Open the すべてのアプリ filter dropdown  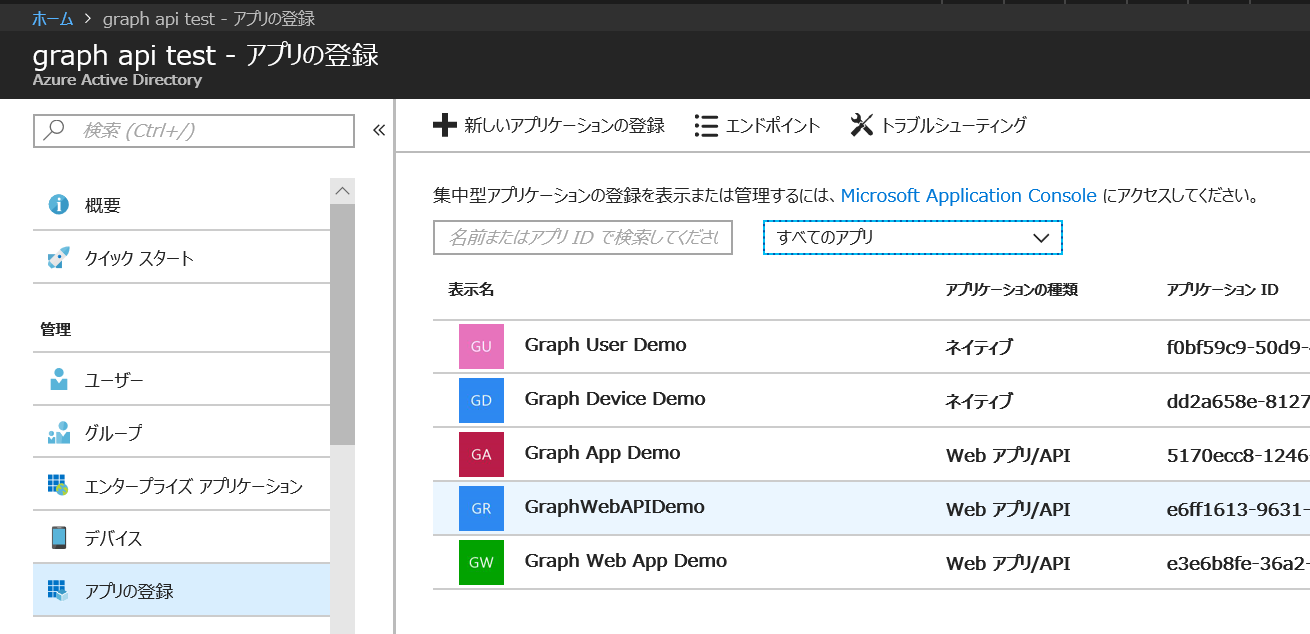pos(911,237)
